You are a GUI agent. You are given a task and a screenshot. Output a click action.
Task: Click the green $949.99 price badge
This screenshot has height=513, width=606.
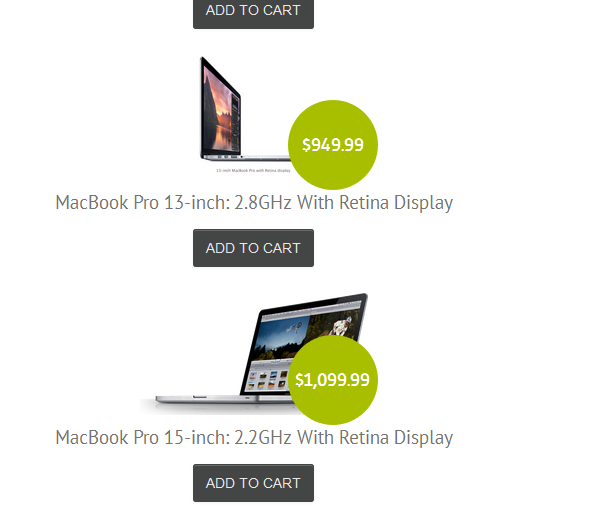click(333, 145)
